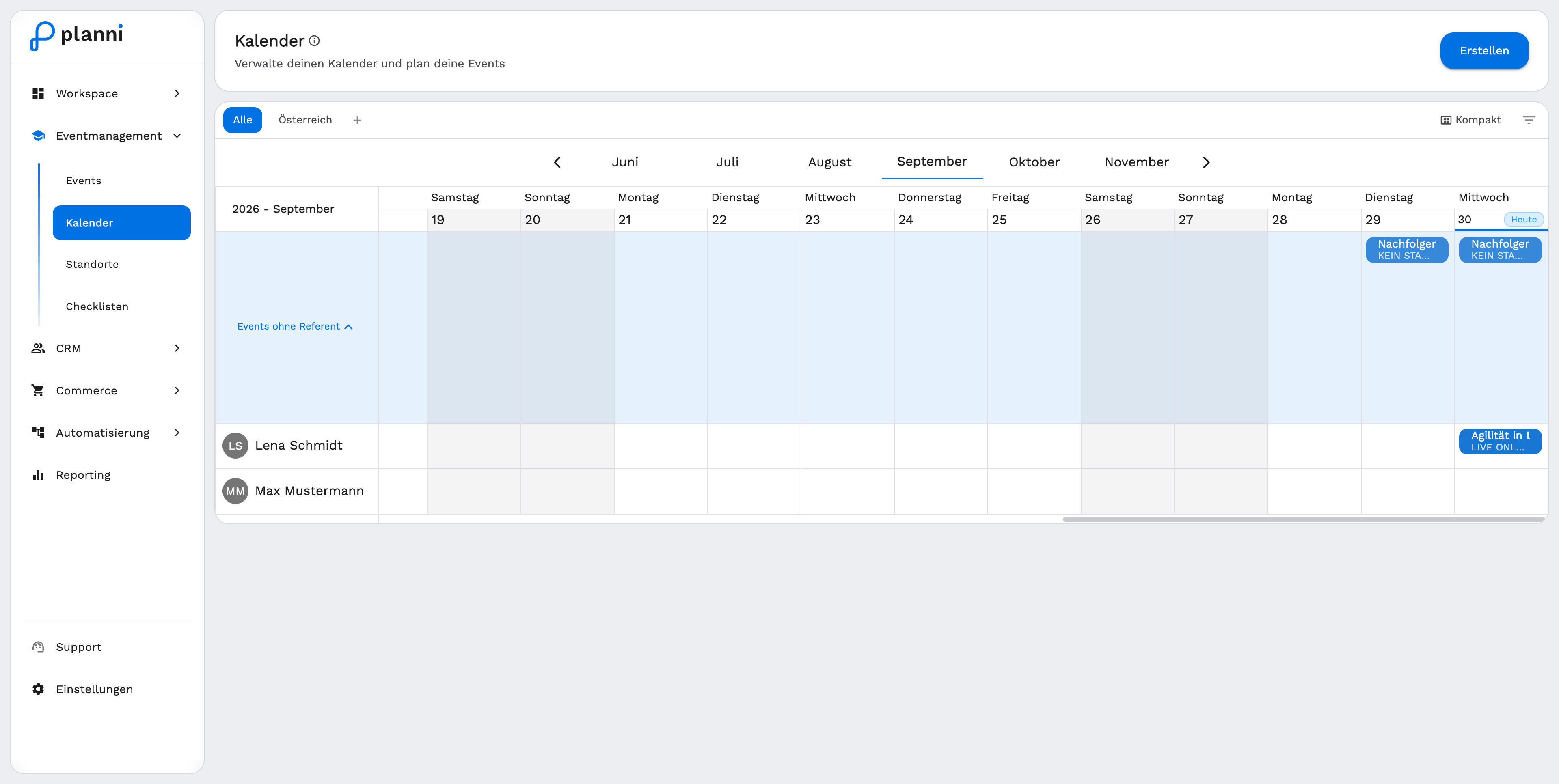Expand the Automatisierung menu chevron

(177, 433)
